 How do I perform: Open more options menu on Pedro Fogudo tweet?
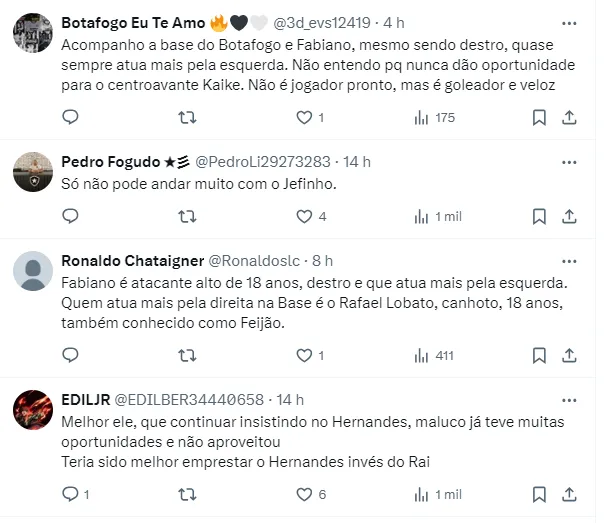tap(569, 161)
